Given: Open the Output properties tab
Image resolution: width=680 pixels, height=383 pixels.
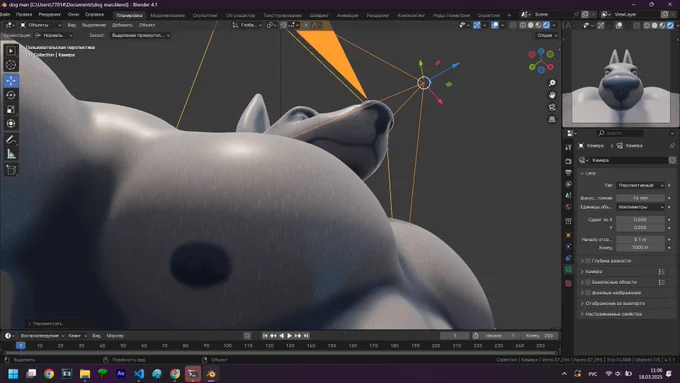Looking at the screenshot, I should (568, 173).
